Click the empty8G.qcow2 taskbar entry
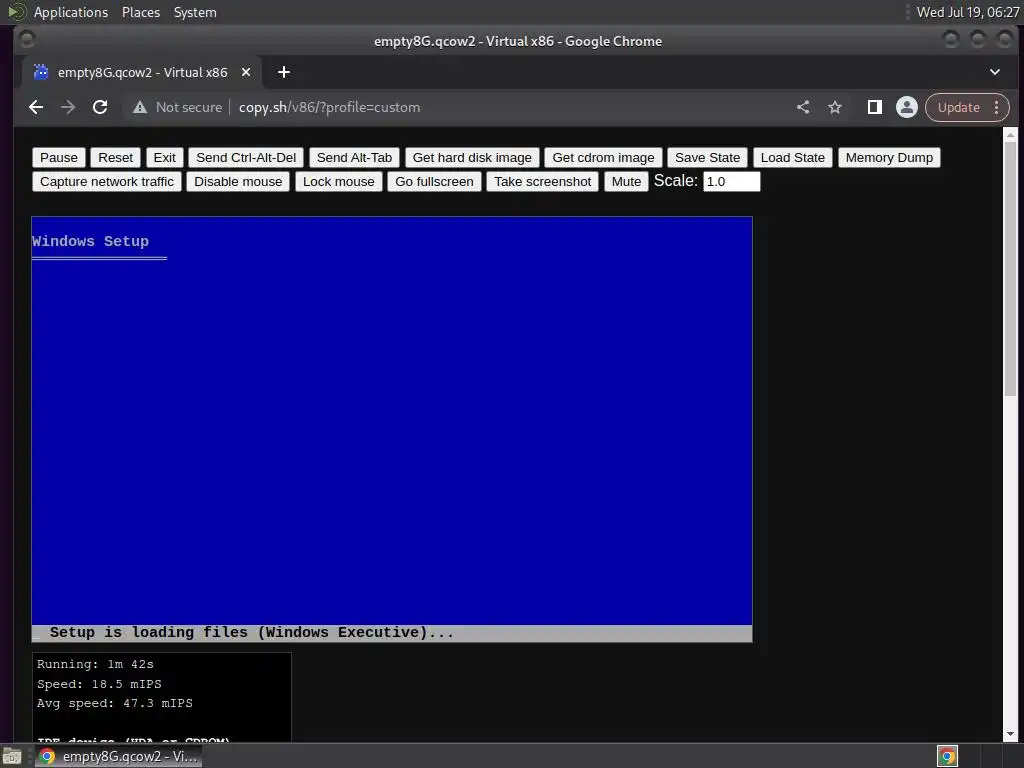 [x=119, y=756]
